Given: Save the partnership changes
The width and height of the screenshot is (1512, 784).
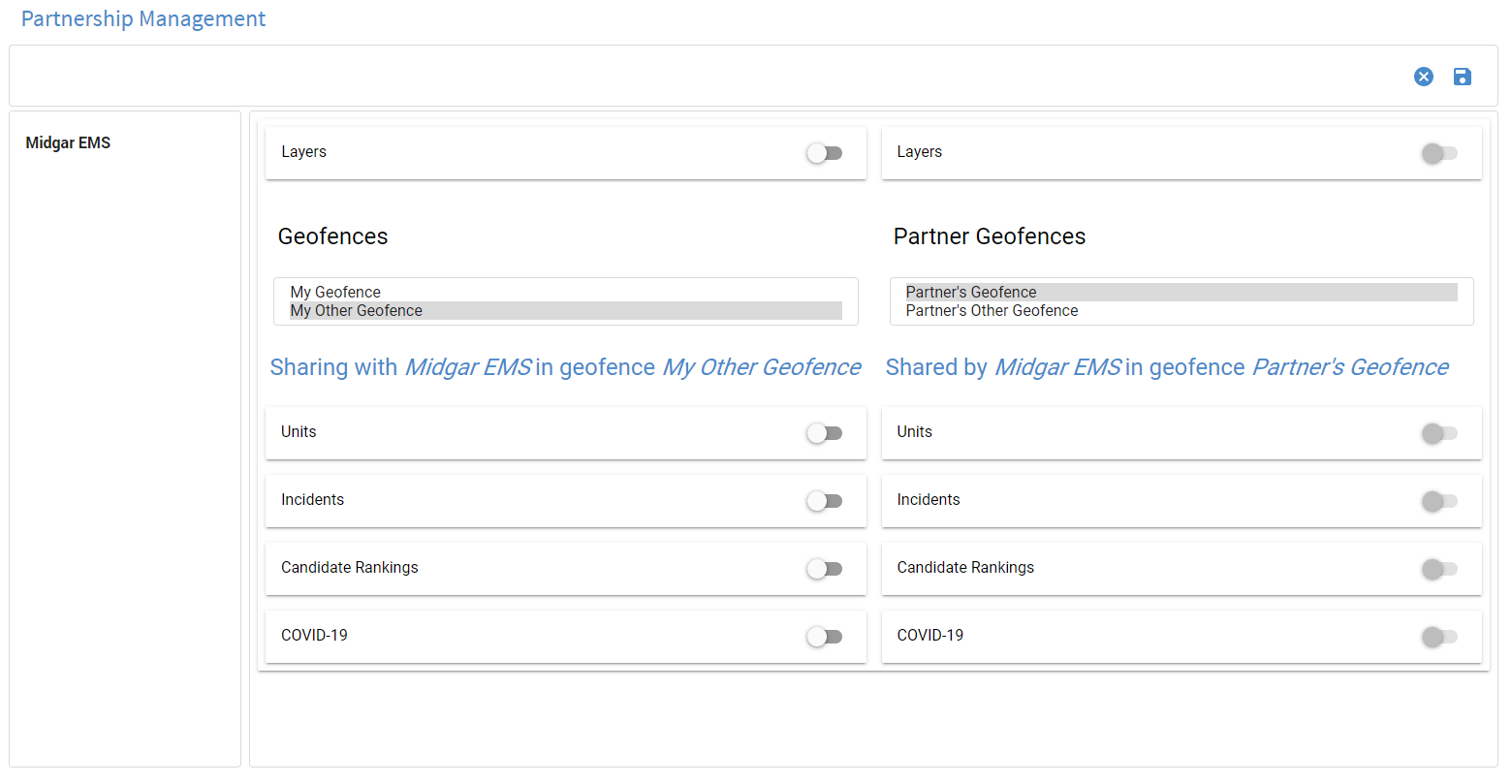Looking at the screenshot, I should pos(1463,77).
